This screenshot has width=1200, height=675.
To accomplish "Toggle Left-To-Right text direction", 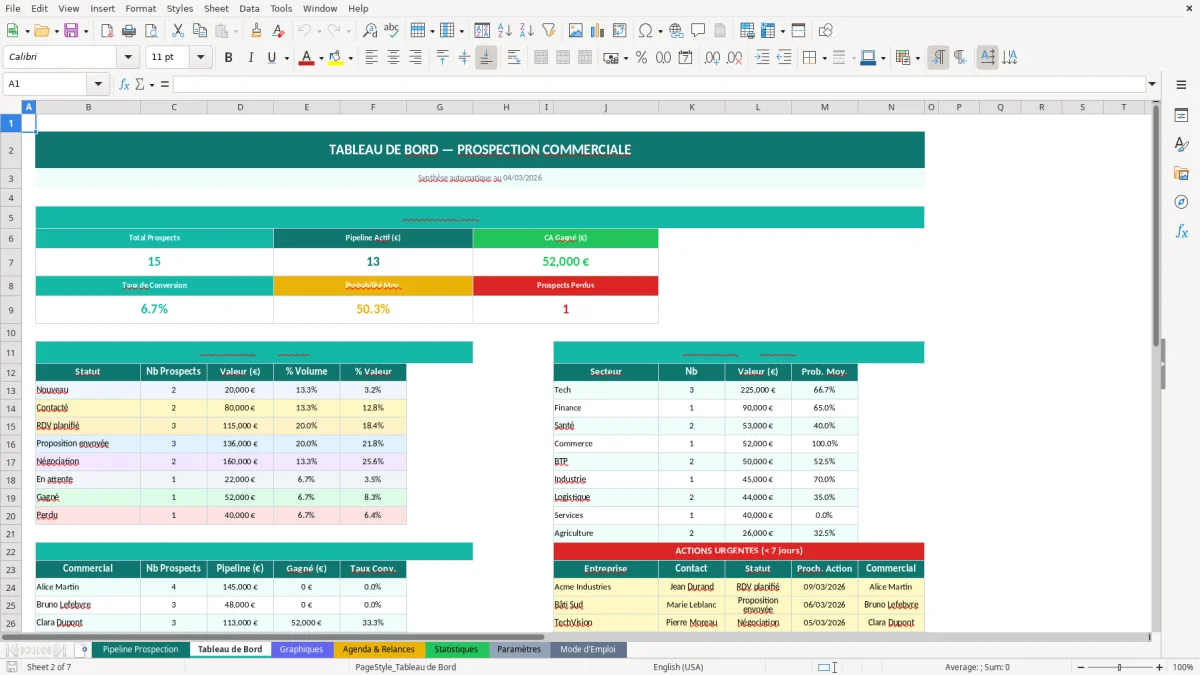I will (938, 58).
